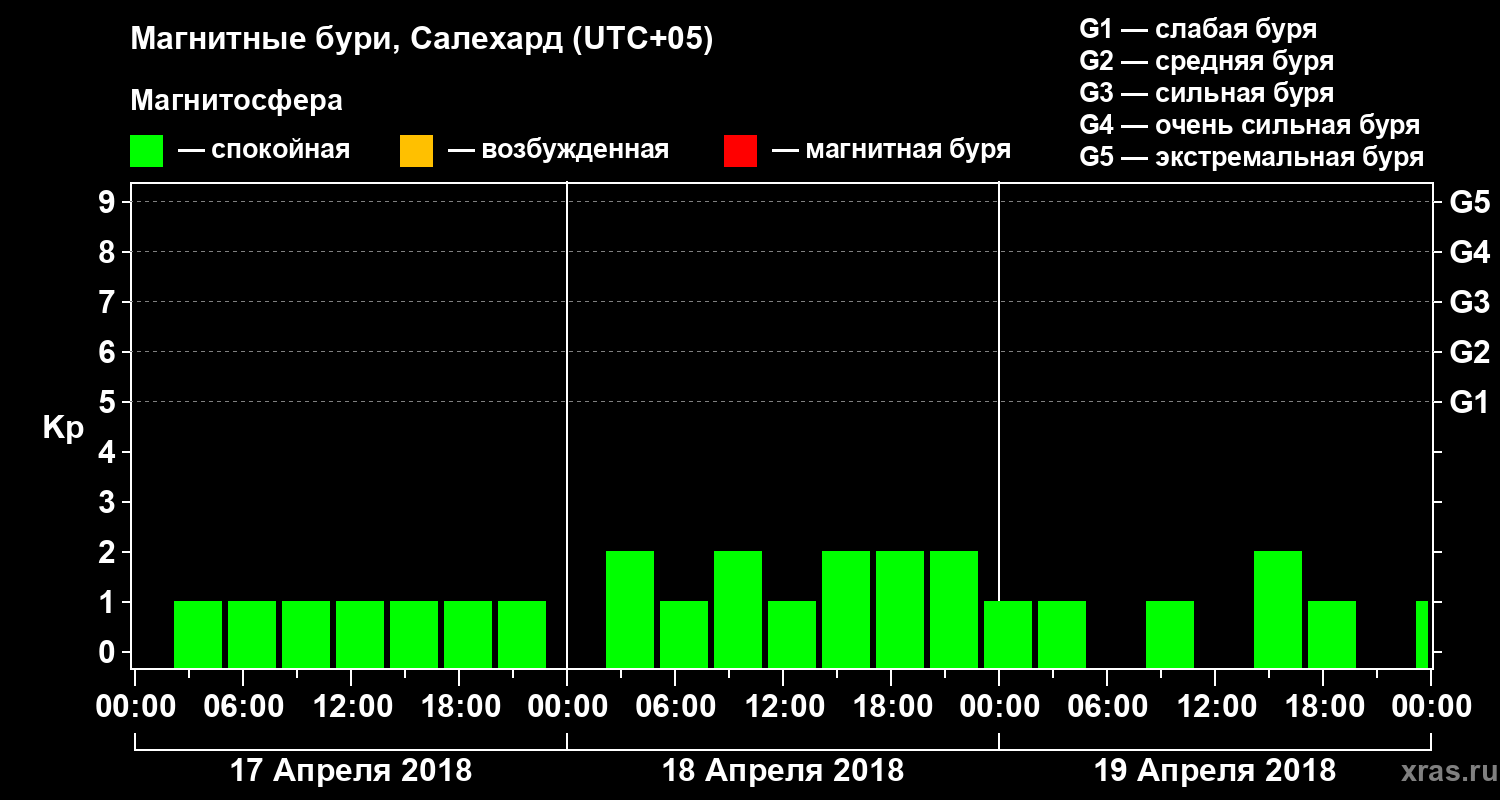Click the Kp value 3 on the axis
This screenshot has height=800, width=1500.
pyautogui.click(x=109, y=502)
